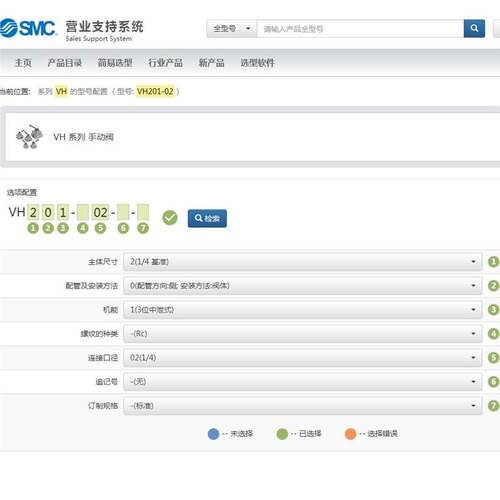Viewport: 500px width, 500px height.
Task: Select model code box showing 2
Action: click(33, 213)
